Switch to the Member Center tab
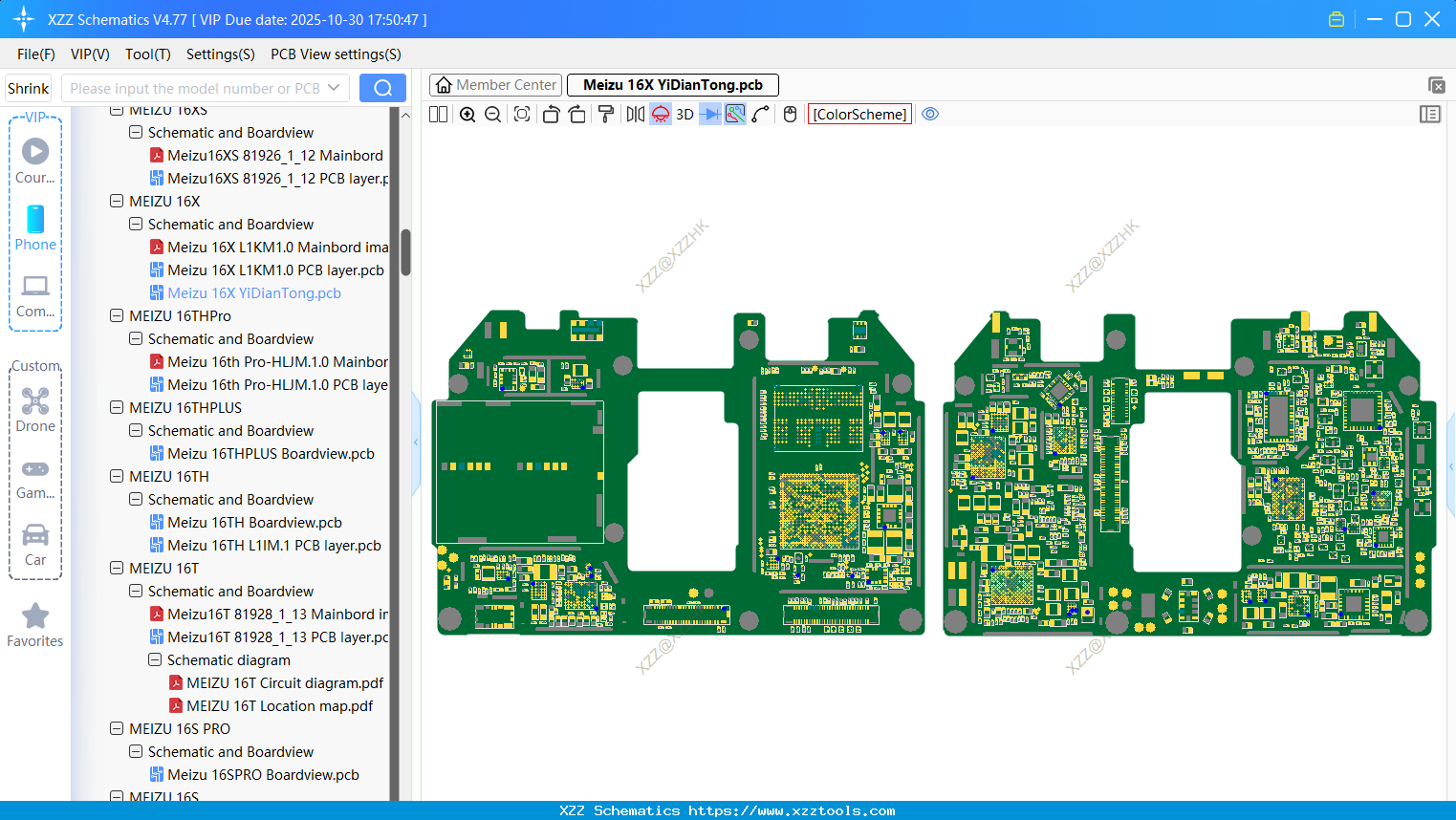This screenshot has height=820, width=1456. (496, 85)
